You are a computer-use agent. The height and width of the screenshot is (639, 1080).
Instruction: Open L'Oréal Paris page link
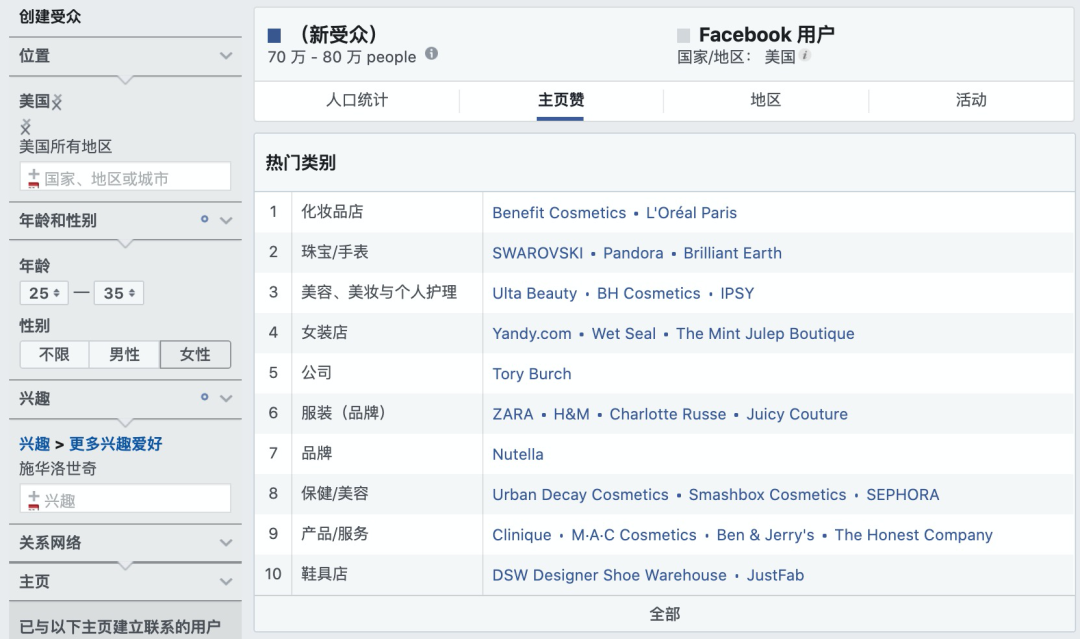click(x=692, y=213)
